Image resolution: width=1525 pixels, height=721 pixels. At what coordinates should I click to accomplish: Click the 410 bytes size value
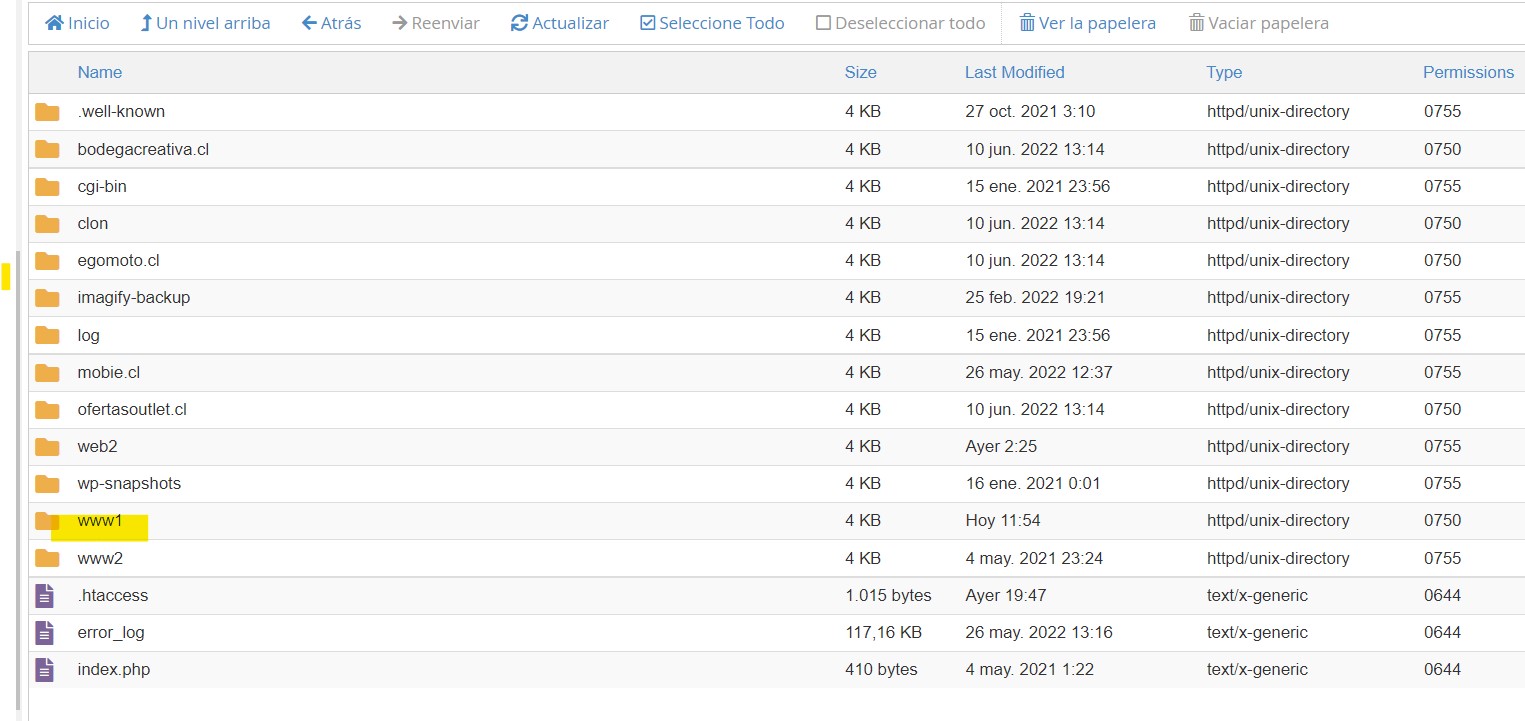[x=881, y=669]
